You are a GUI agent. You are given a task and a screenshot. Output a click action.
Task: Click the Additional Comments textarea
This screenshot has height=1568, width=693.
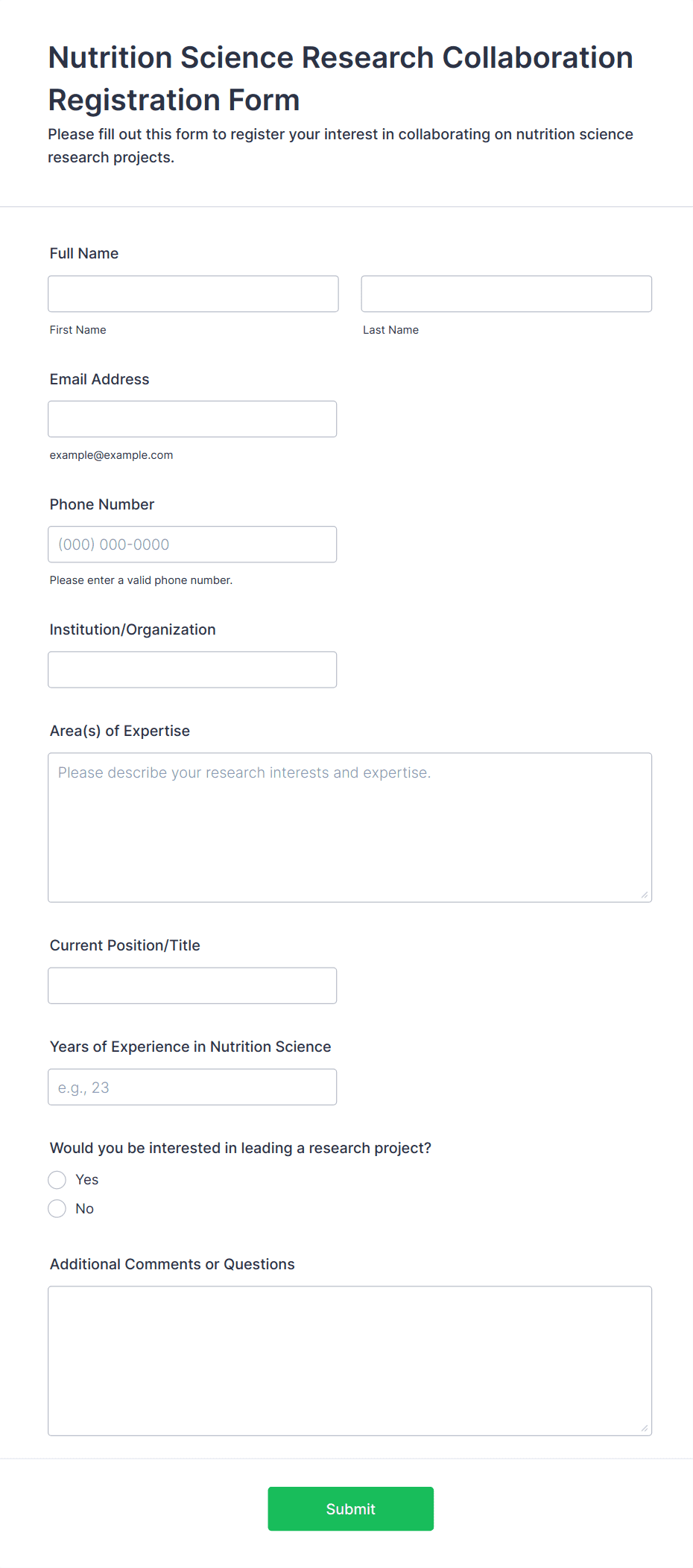click(x=349, y=1360)
